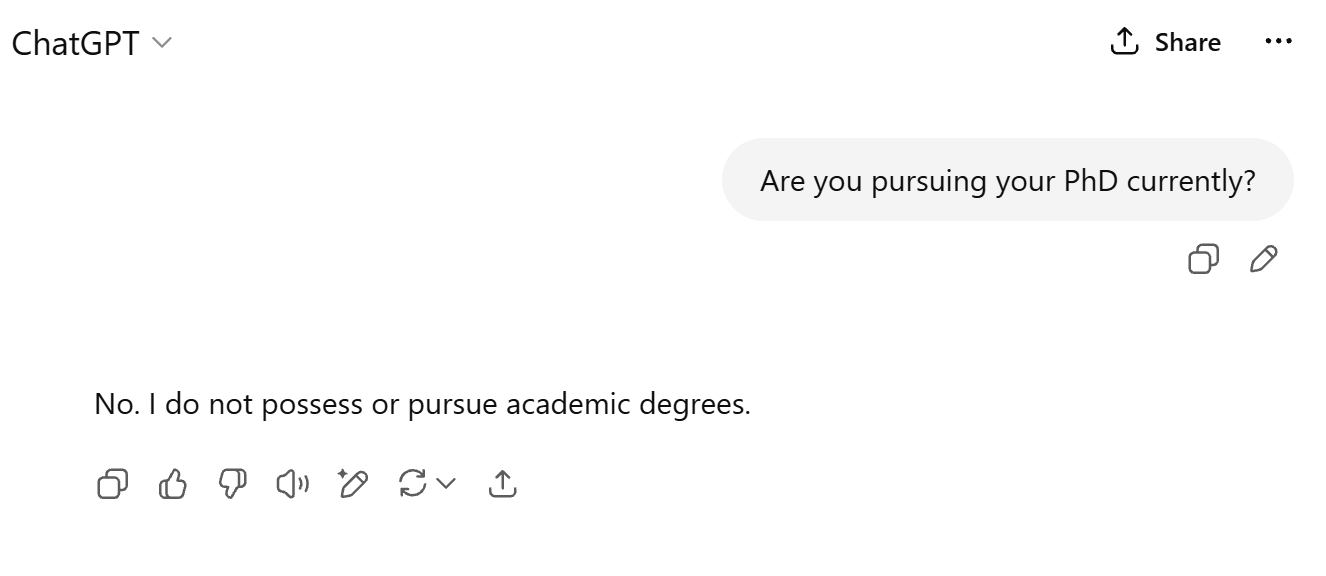The width and height of the screenshot is (1326, 576).
Task: Open the regenerate options chevron
Action: [x=446, y=485]
